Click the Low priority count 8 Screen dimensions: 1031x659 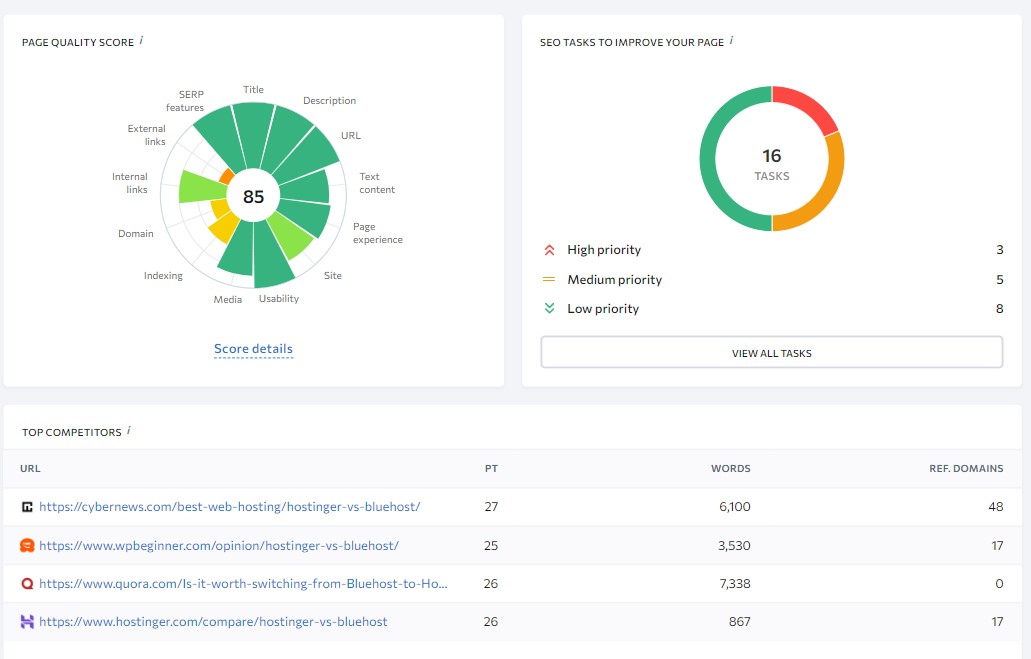point(999,308)
